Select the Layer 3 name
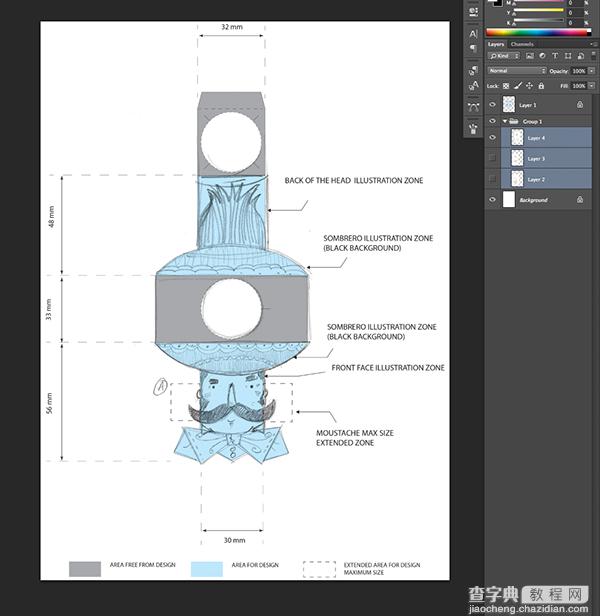 536,159
